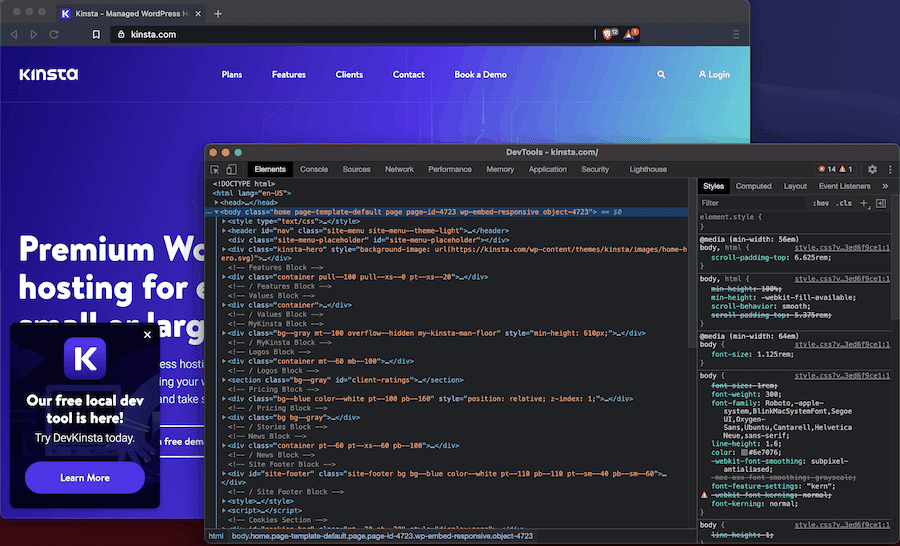Activate the inspect element picker icon
900x546 pixels.
coord(215,170)
